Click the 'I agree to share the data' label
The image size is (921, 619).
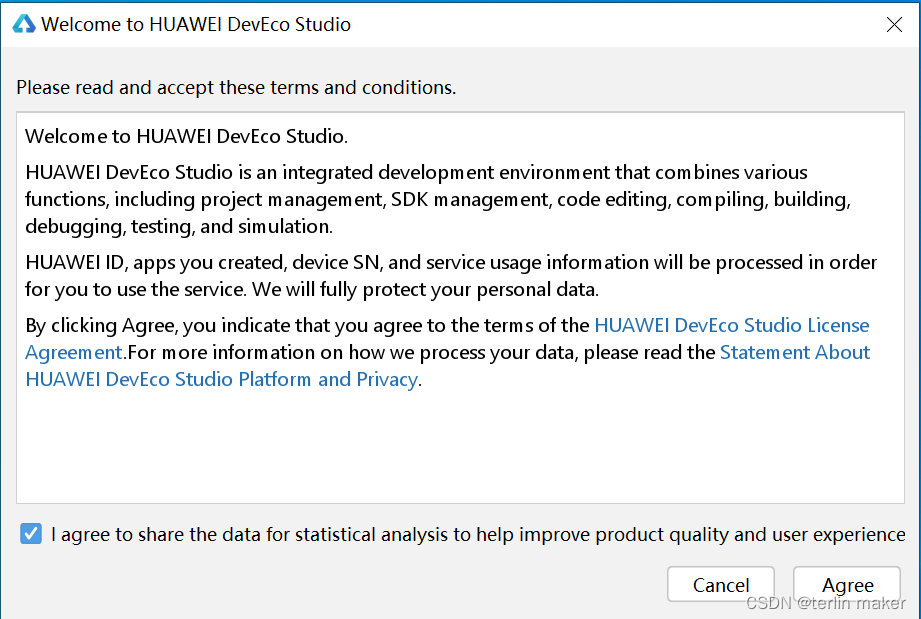coord(478,535)
